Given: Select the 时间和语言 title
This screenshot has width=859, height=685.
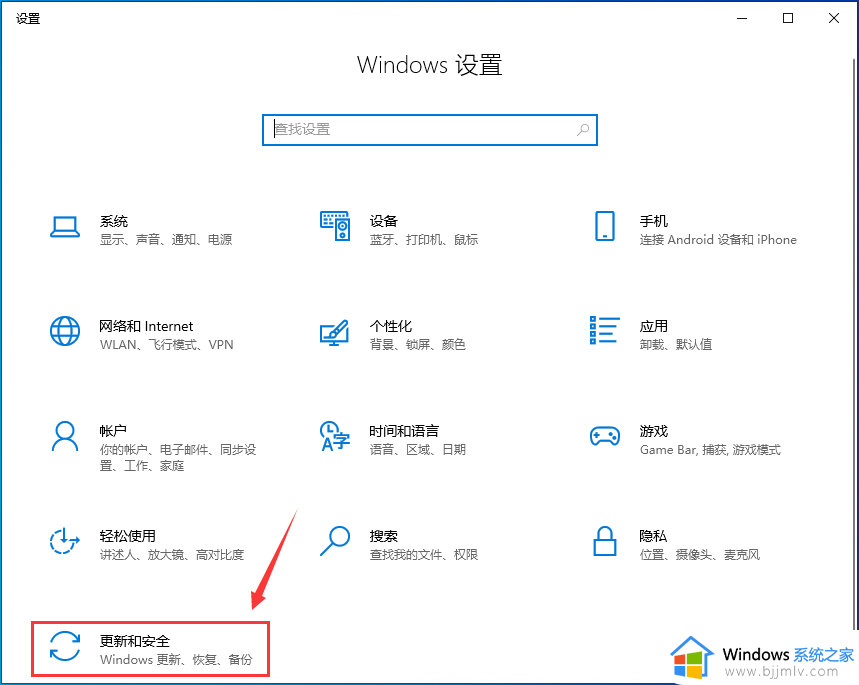Looking at the screenshot, I should (404, 431).
